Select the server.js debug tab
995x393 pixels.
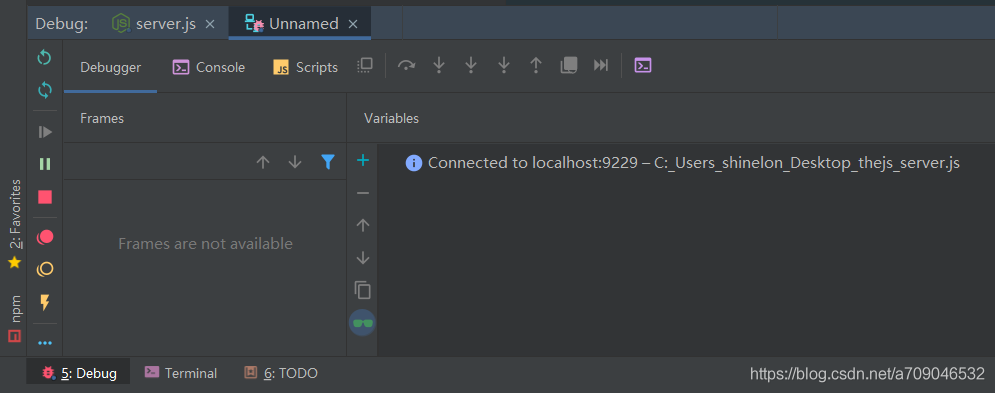(x=154, y=24)
